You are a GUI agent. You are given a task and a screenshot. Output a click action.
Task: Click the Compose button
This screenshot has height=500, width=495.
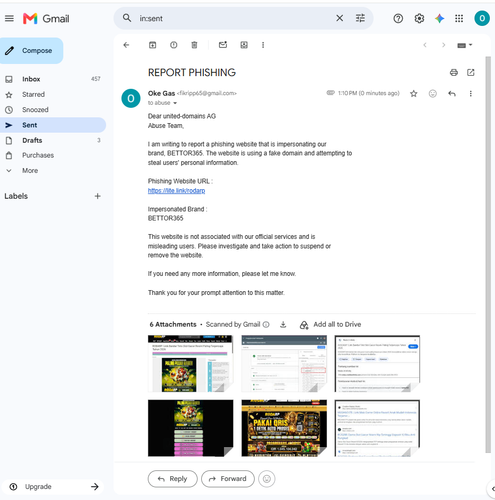[x=31, y=51]
